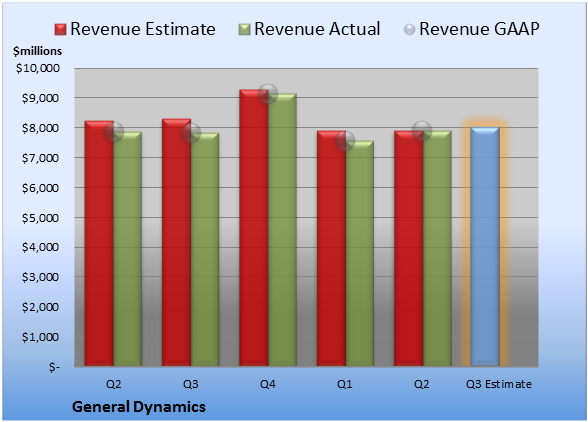Click the gray Revenue GAAP legend marker

coord(410,30)
